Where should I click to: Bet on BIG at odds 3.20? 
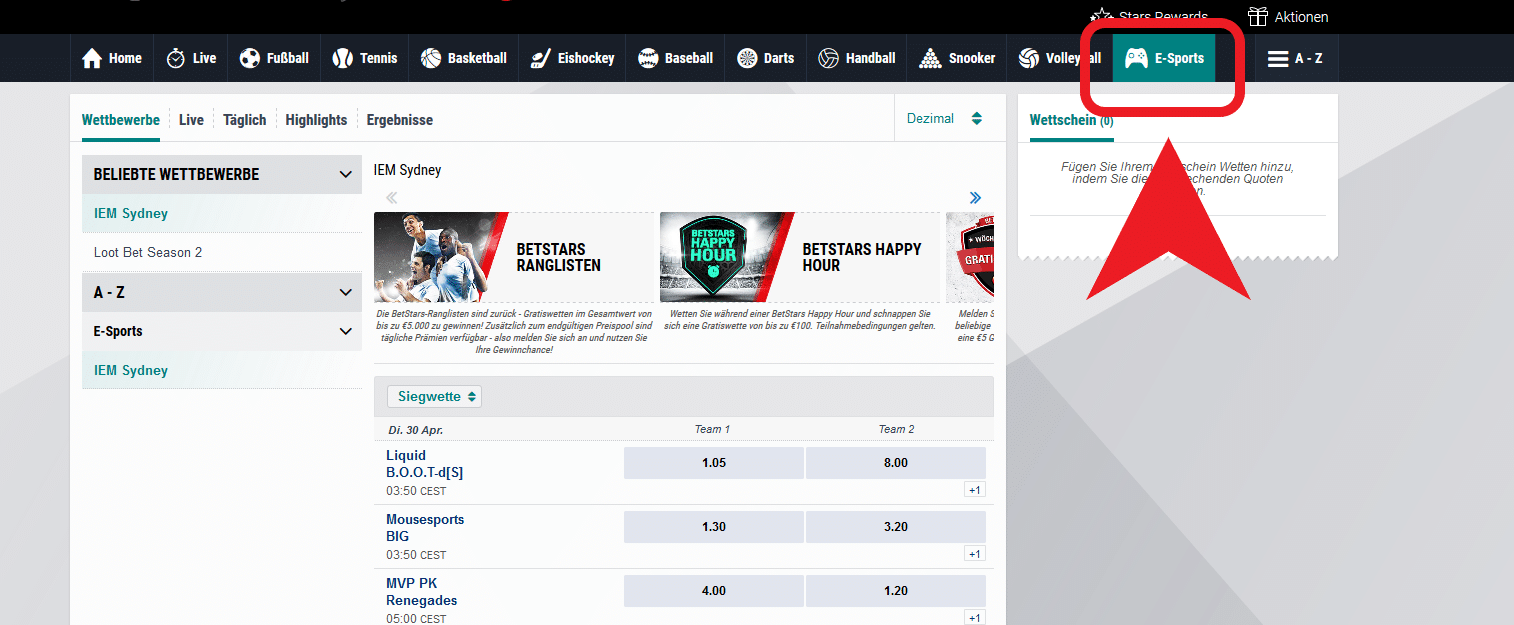pos(896,527)
